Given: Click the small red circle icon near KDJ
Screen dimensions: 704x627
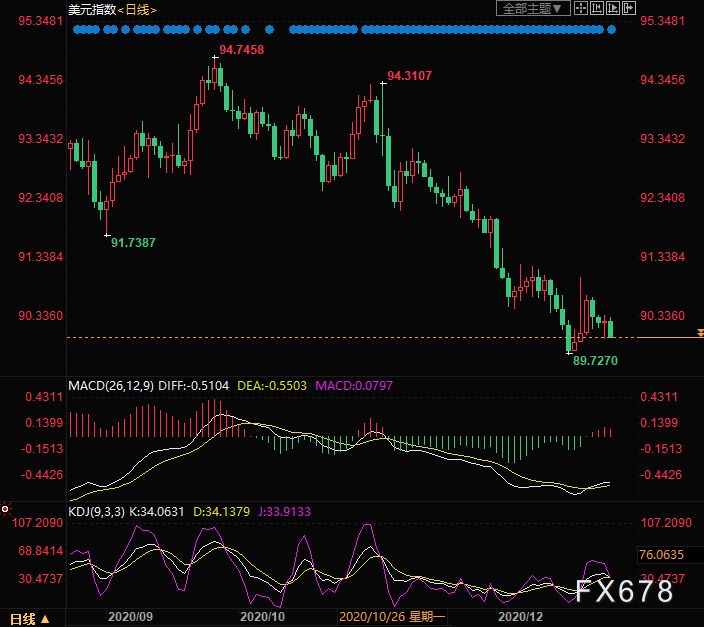Looking at the screenshot, I should [5, 508].
